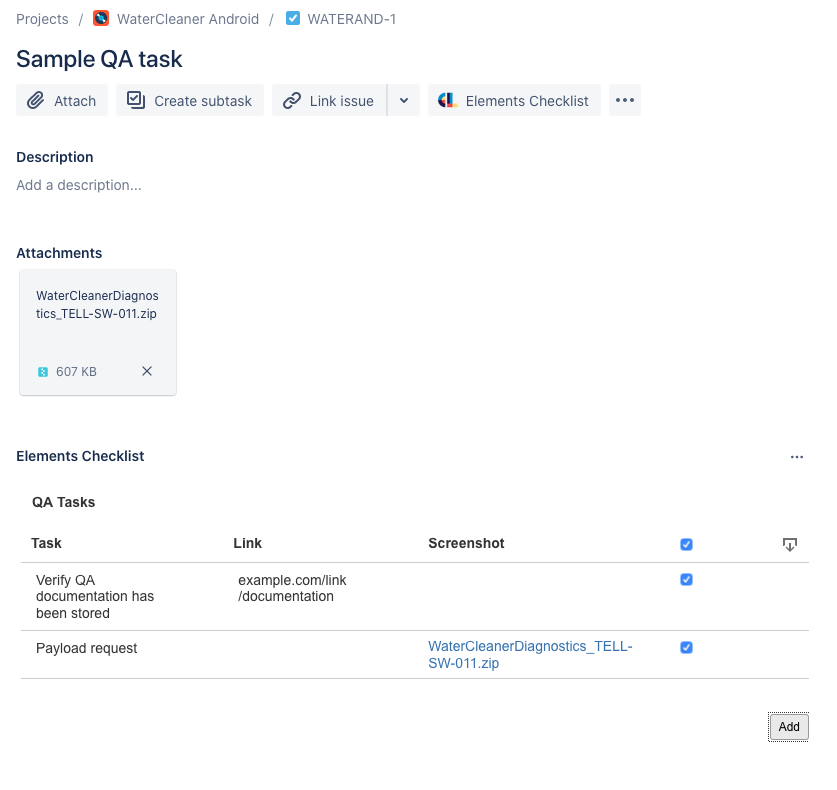Open the WaterCleanerDiagnostics zip attachment thumbnail
The image size is (837, 790).
point(97,320)
